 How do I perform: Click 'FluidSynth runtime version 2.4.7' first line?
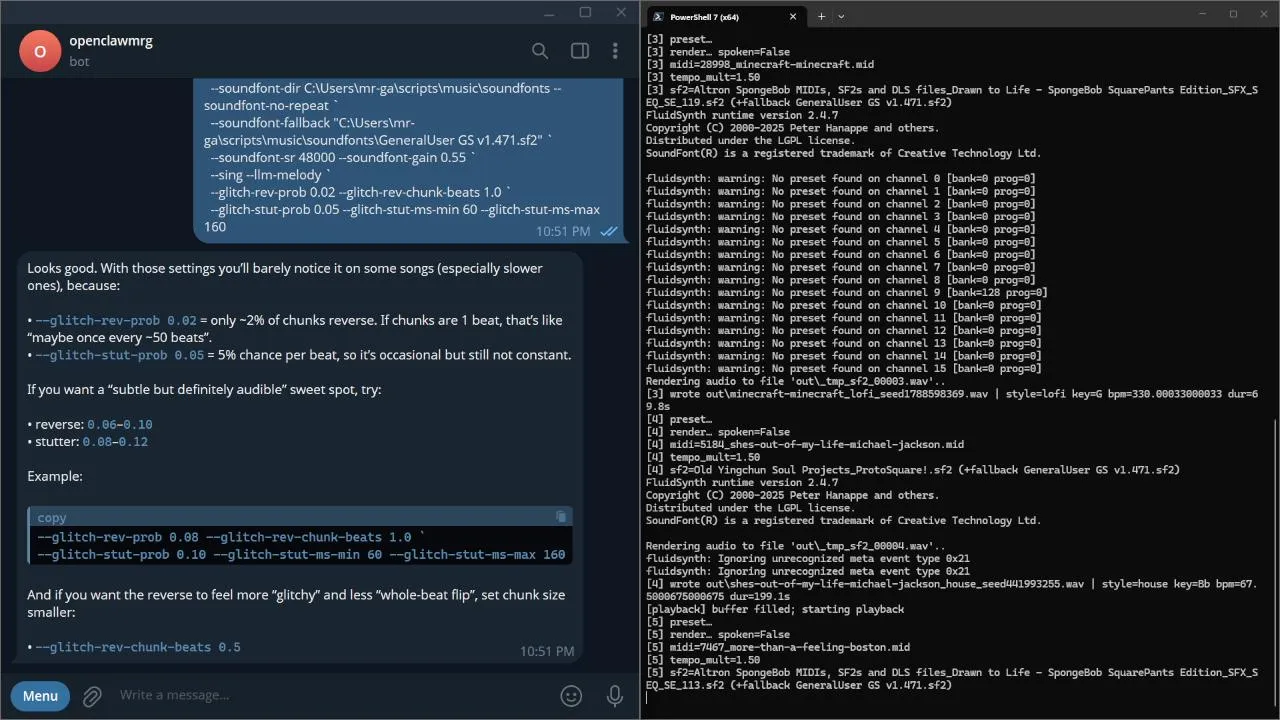[742, 115]
